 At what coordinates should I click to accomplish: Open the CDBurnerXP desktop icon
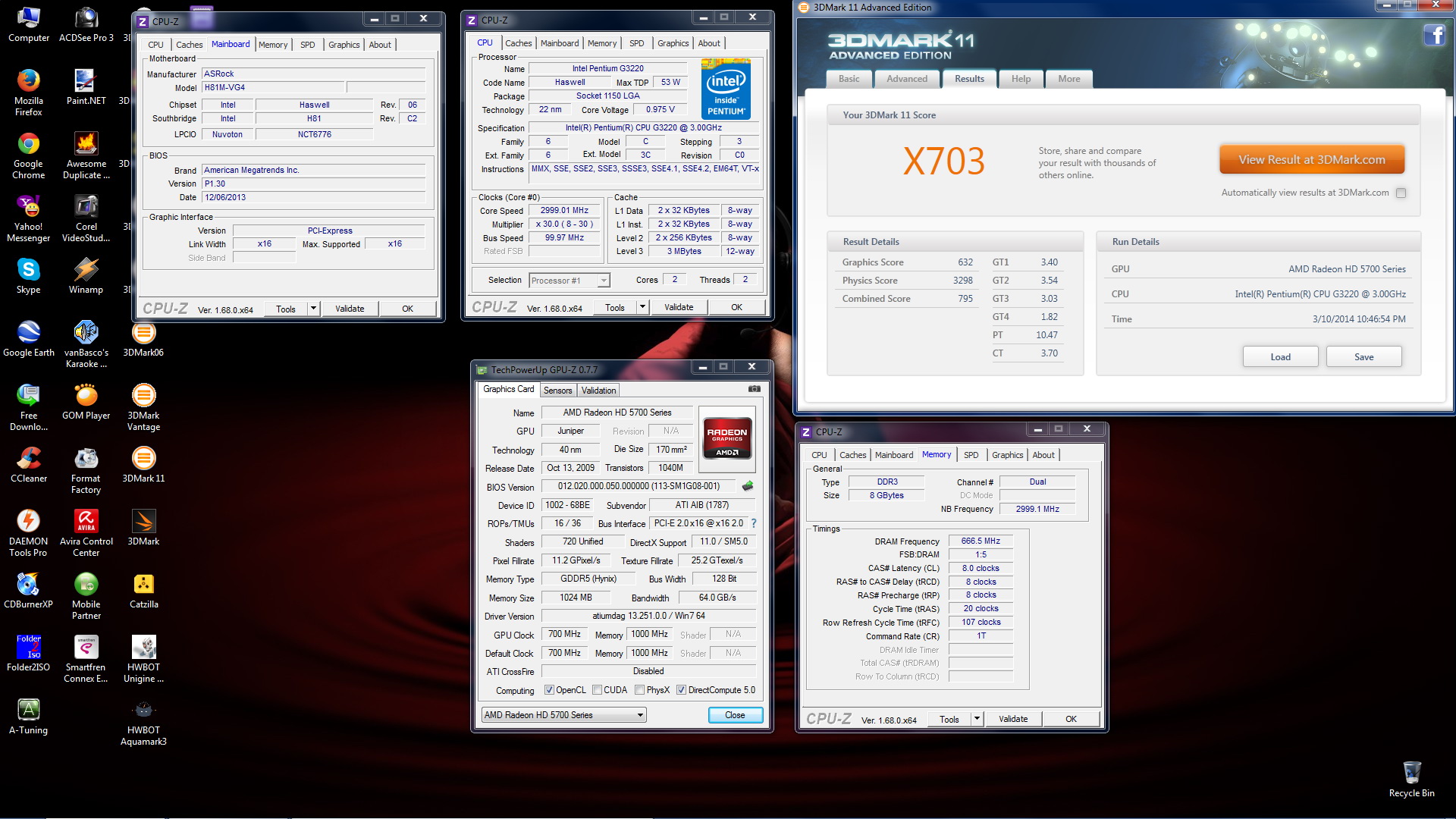pyautogui.click(x=28, y=591)
